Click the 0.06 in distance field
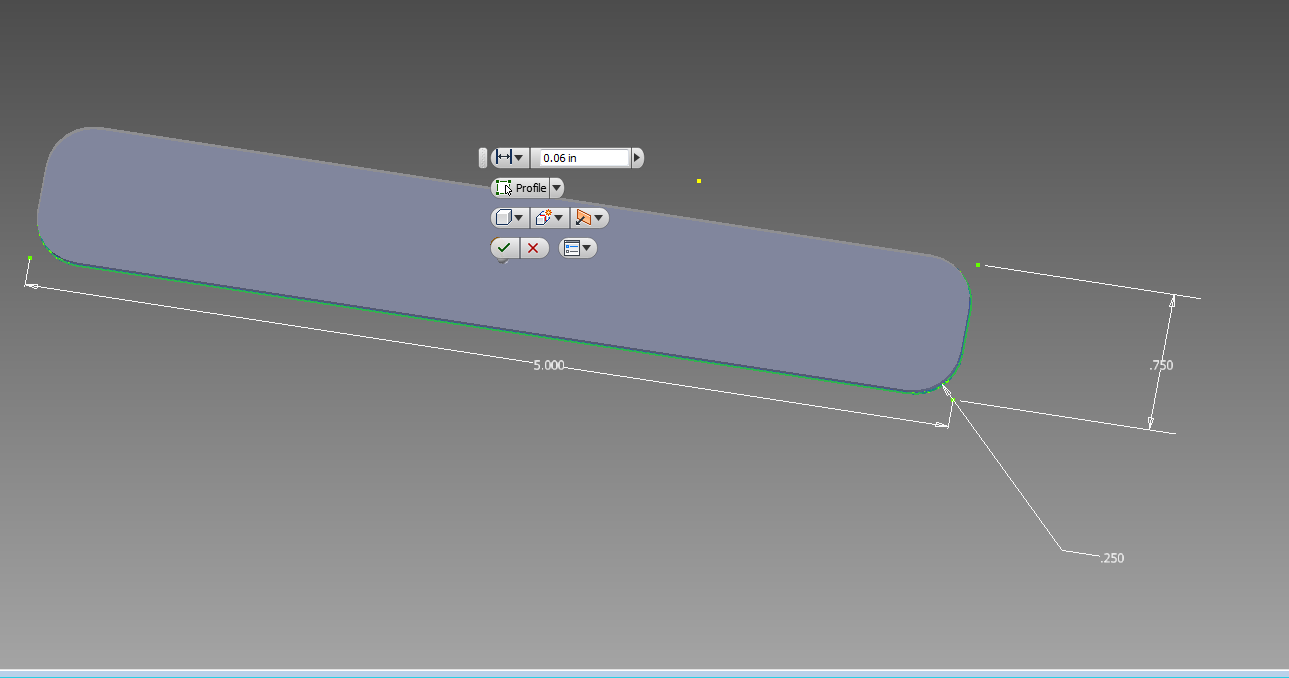Viewport: 1289px width, 678px height. coord(584,158)
